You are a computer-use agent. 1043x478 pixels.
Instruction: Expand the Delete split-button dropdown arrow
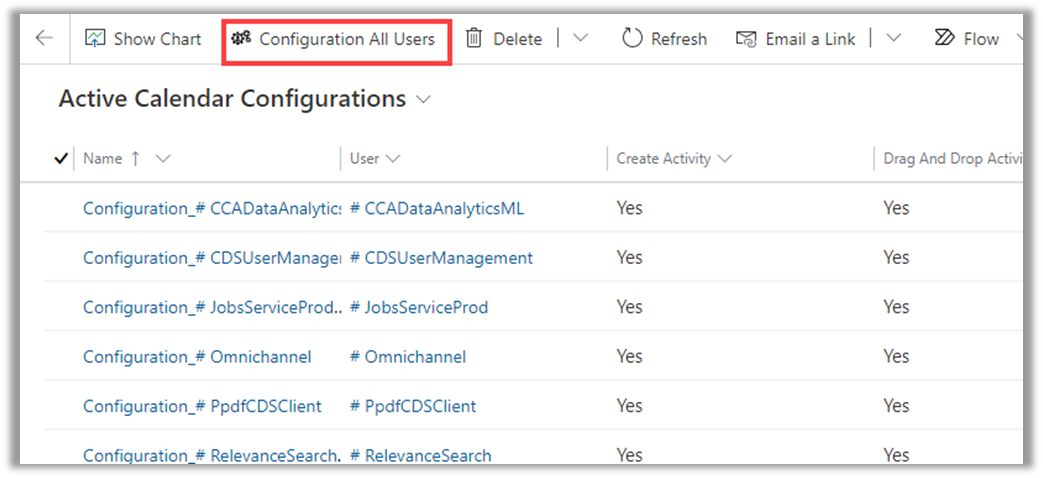580,39
